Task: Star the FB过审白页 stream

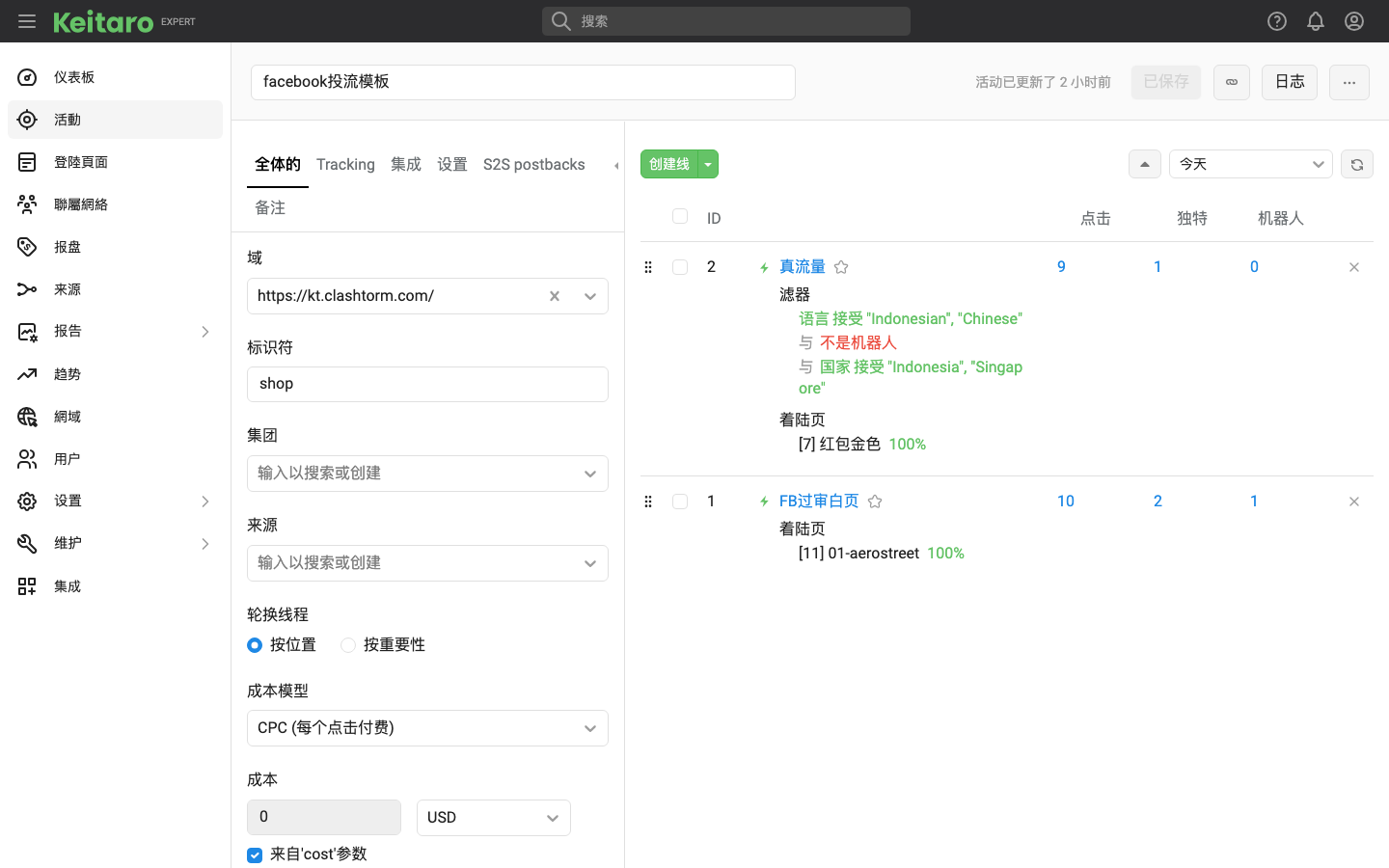Action: point(875,502)
